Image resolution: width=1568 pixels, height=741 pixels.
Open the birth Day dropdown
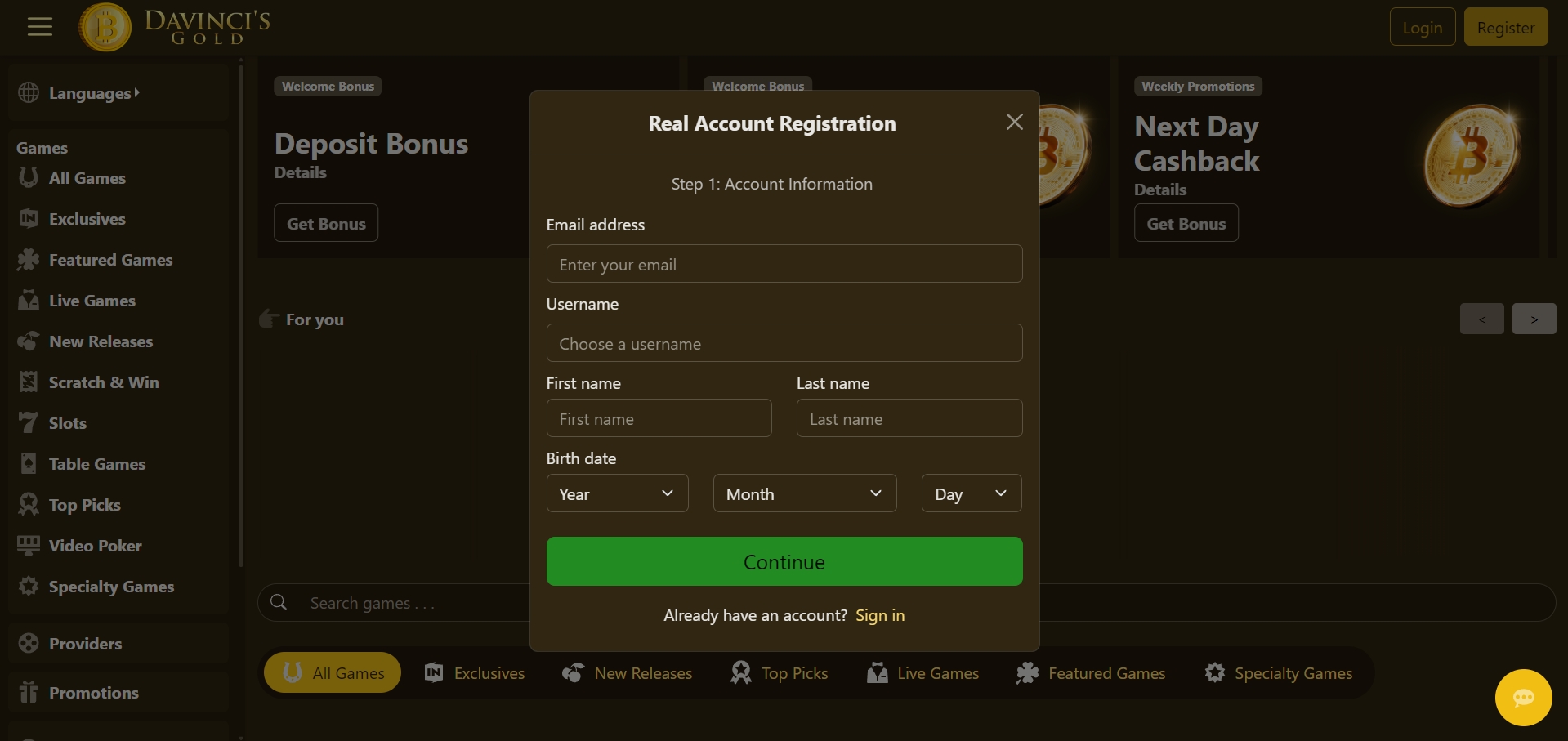point(971,493)
